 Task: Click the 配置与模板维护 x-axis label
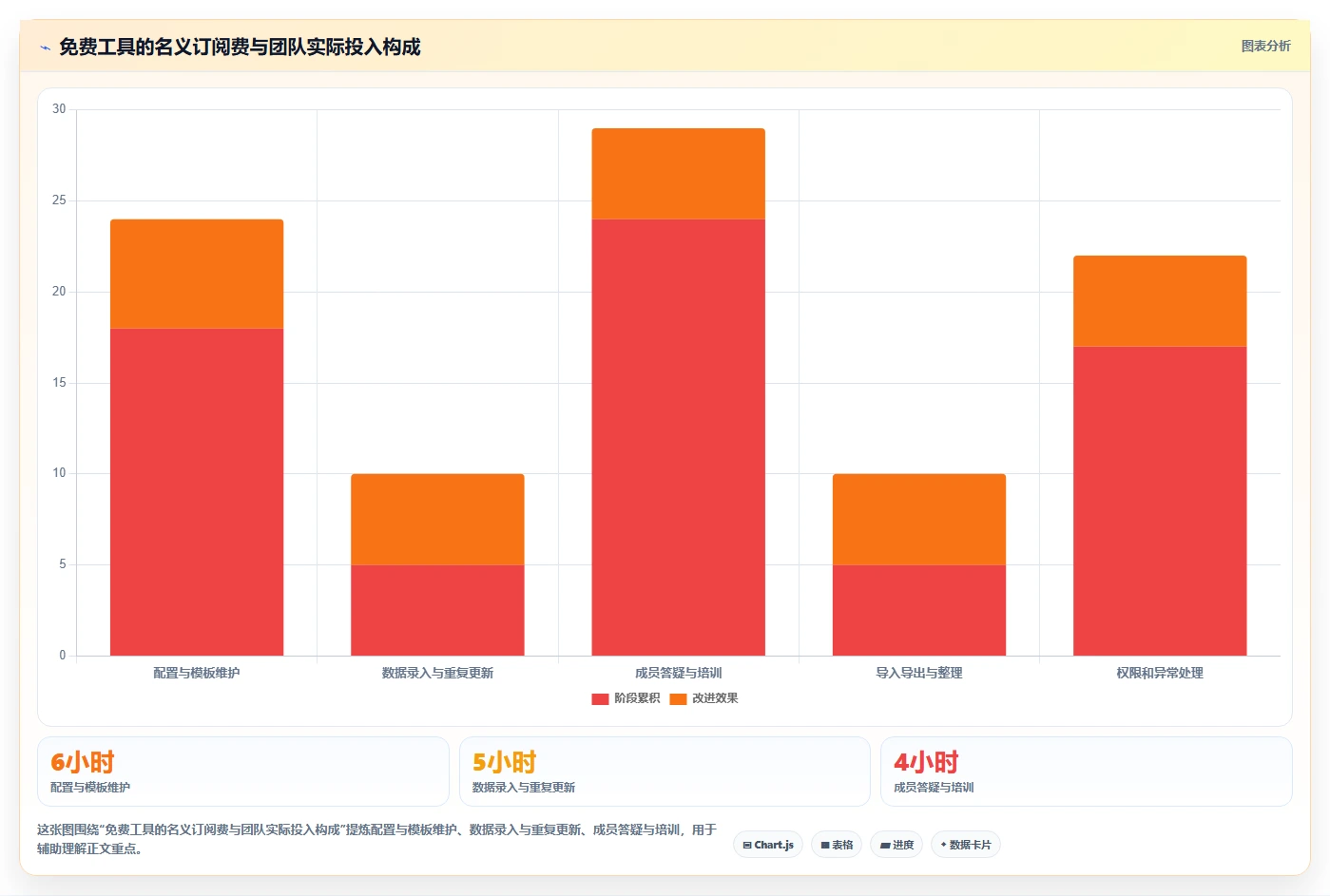197,673
